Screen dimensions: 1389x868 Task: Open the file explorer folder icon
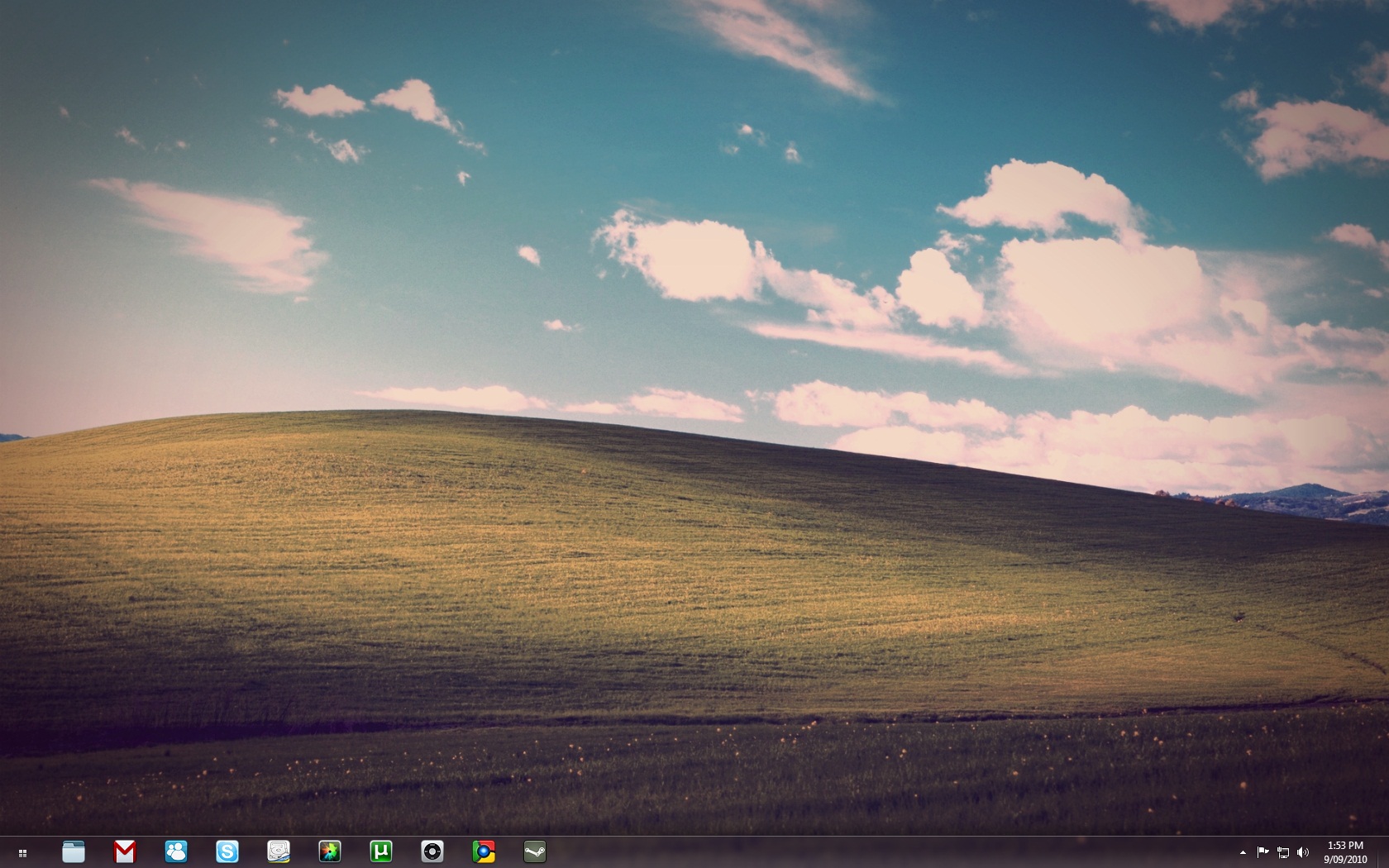click(74, 851)
